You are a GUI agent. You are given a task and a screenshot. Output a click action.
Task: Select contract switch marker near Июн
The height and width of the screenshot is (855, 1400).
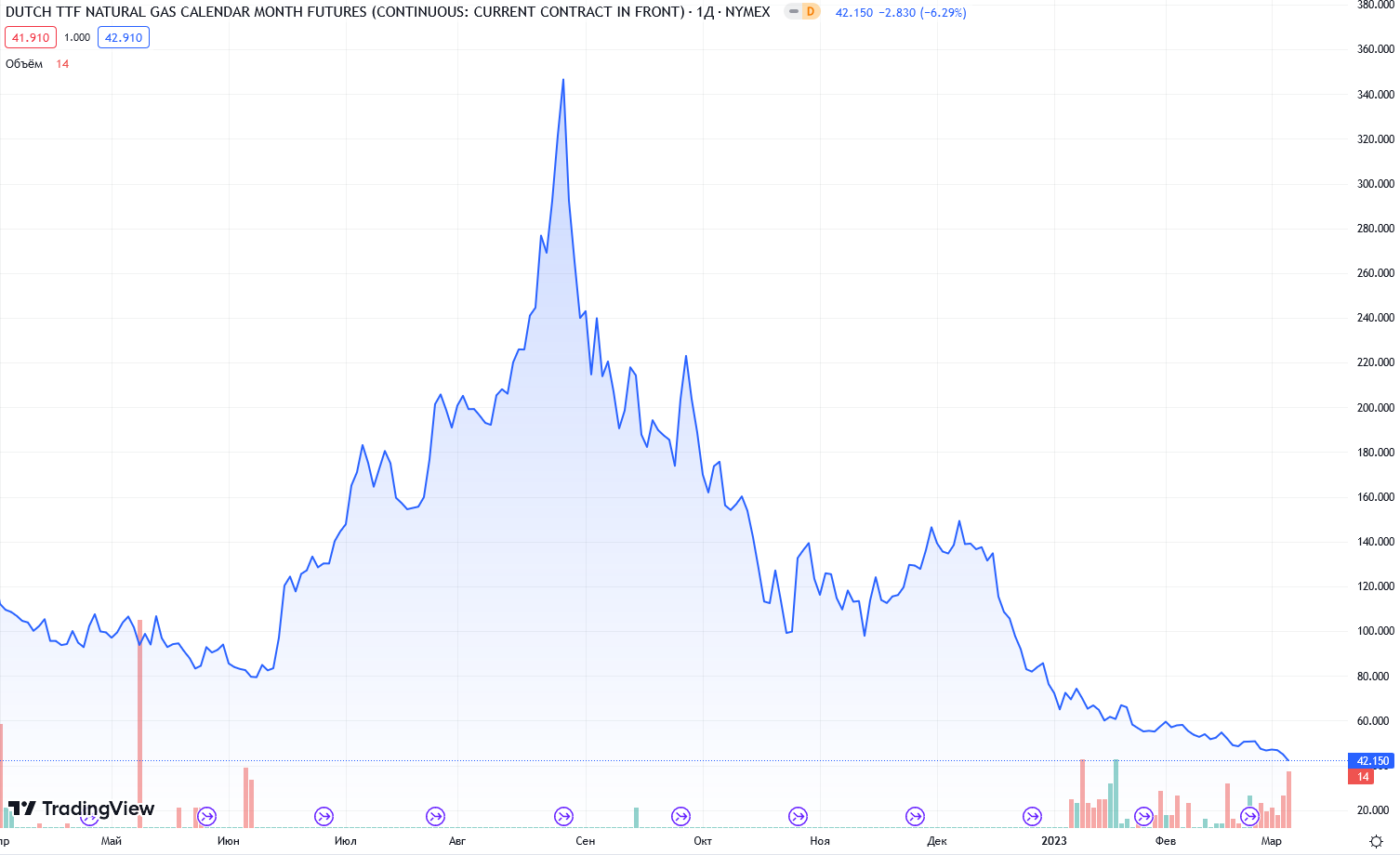[206, 817]
